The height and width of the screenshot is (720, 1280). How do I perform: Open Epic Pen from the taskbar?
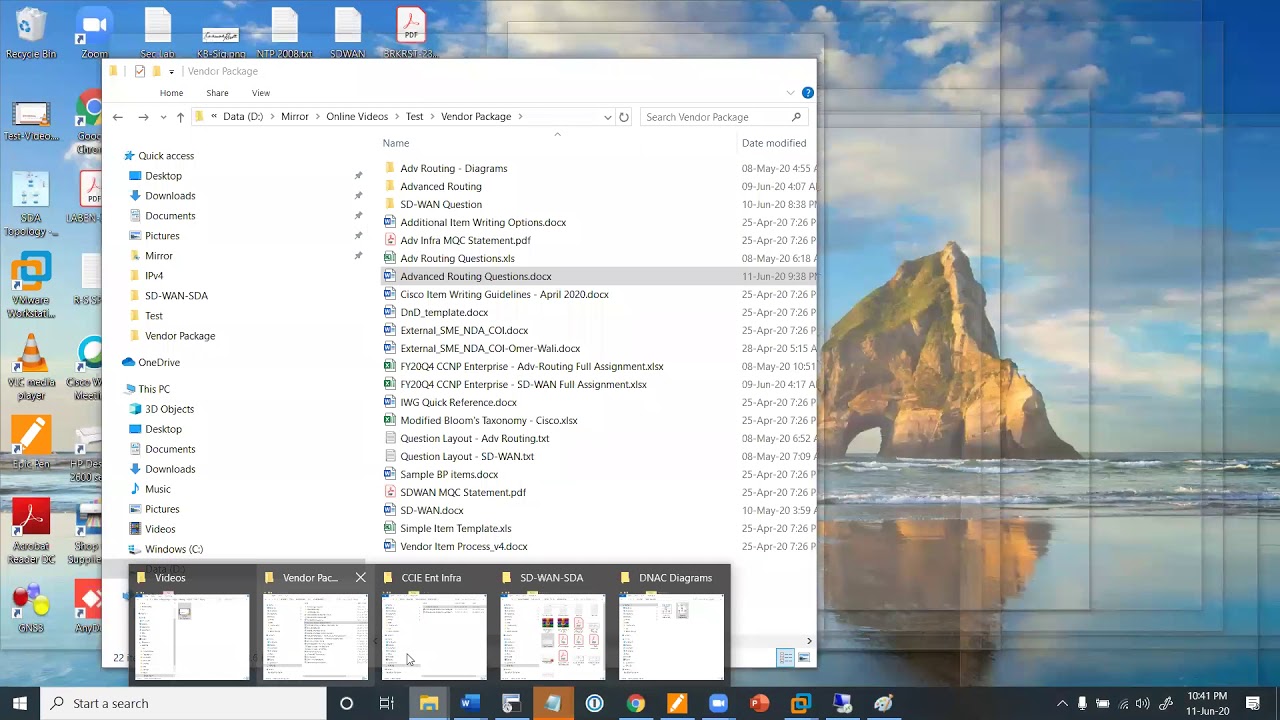(677, 703)
